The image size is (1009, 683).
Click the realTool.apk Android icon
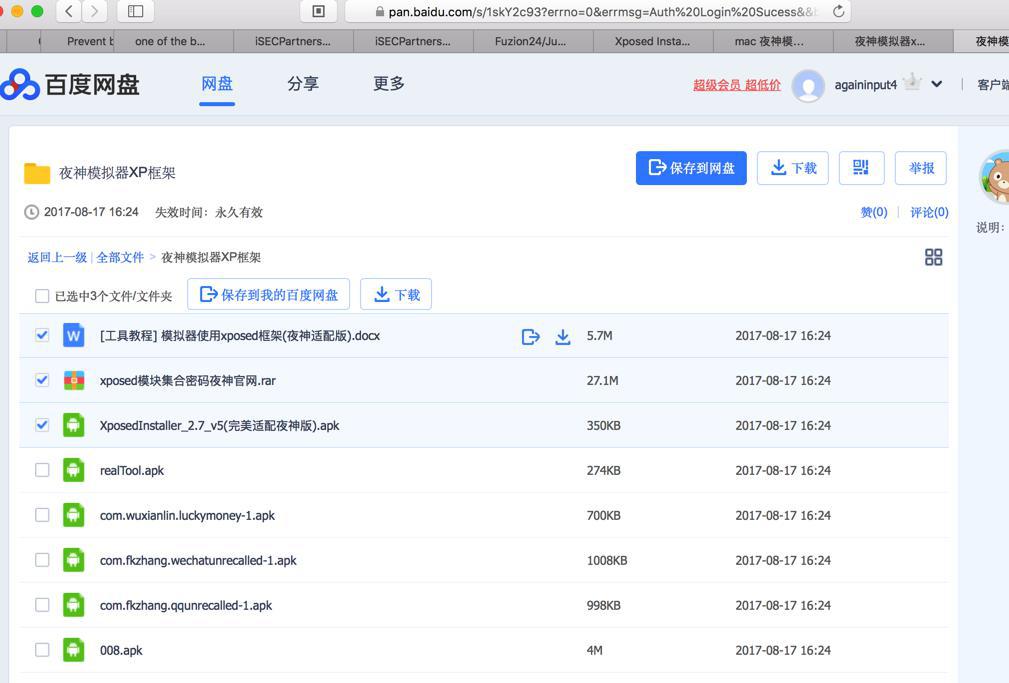click(73, 471)
